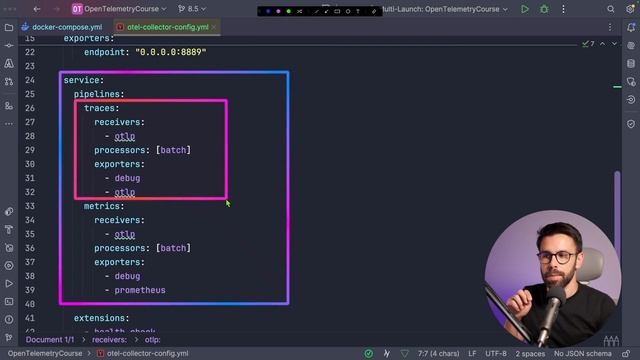
Task: Open the AI Assistant sidebar icon
Action: tap(631, 46)
